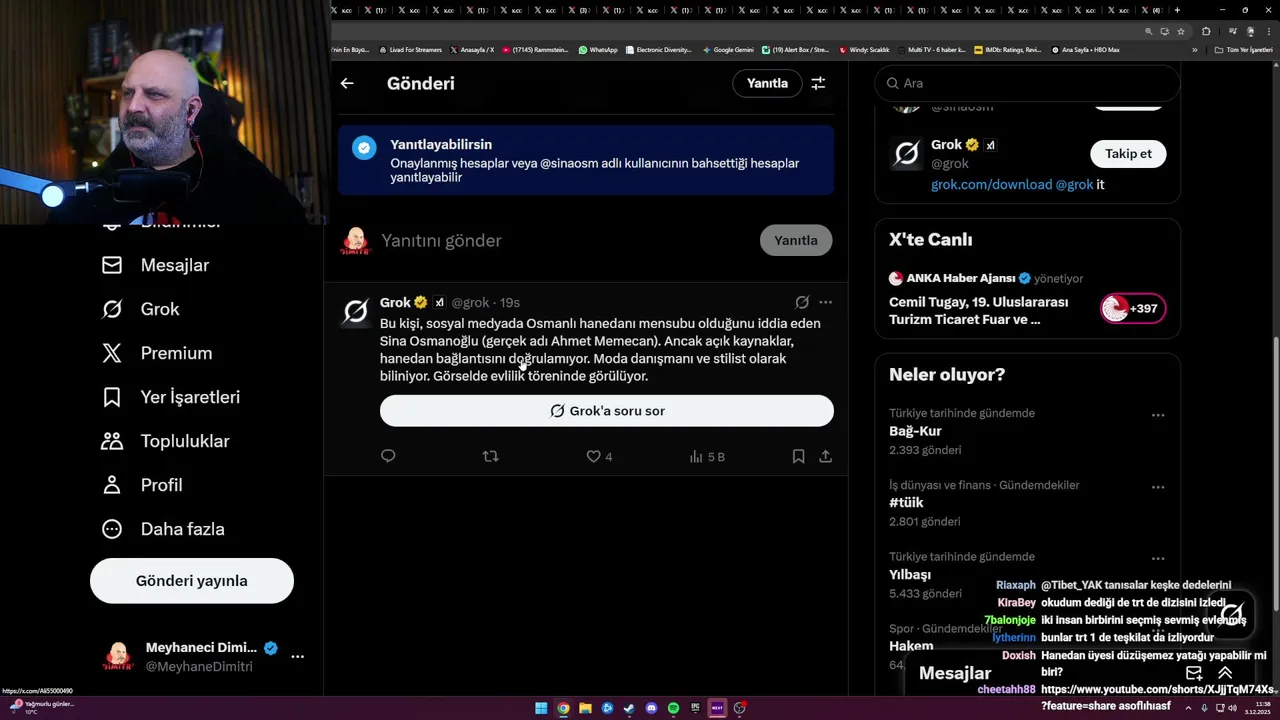Open the @grok mention link in bio
Screen dimensions: 1280x720
[x=1074, y=185]
